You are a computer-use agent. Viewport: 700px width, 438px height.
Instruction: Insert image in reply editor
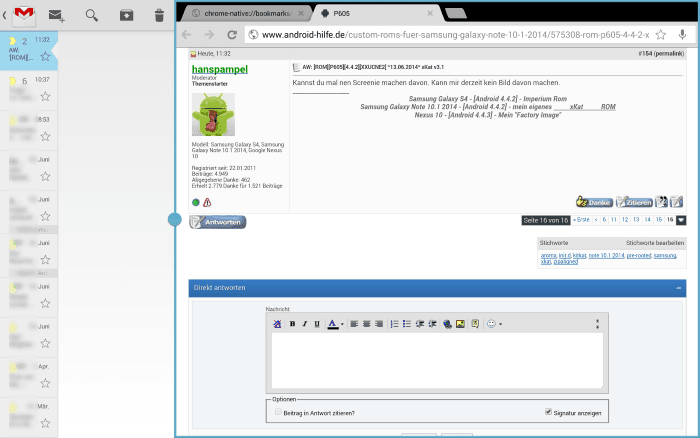[x=460, y=324]
